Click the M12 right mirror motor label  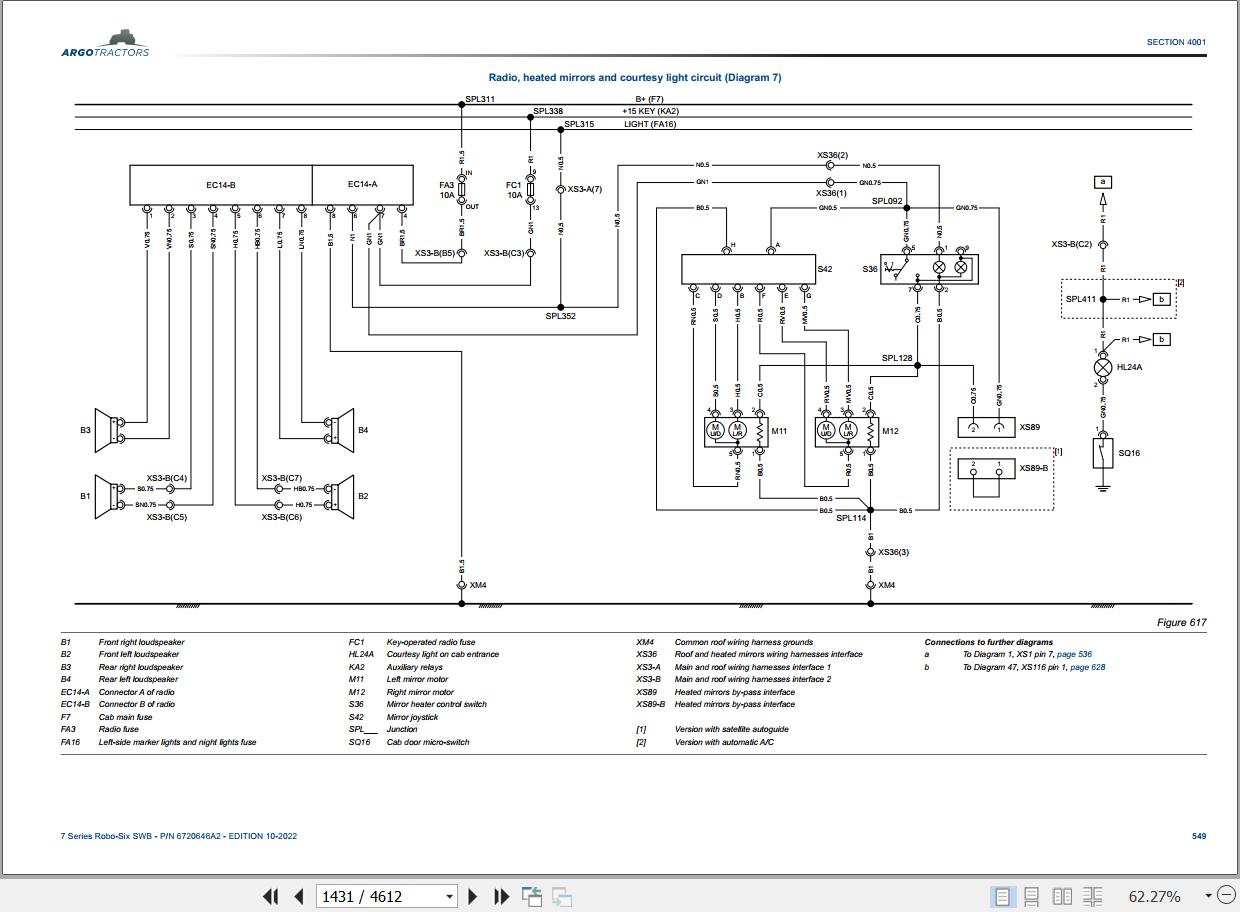tap(890, 431)
